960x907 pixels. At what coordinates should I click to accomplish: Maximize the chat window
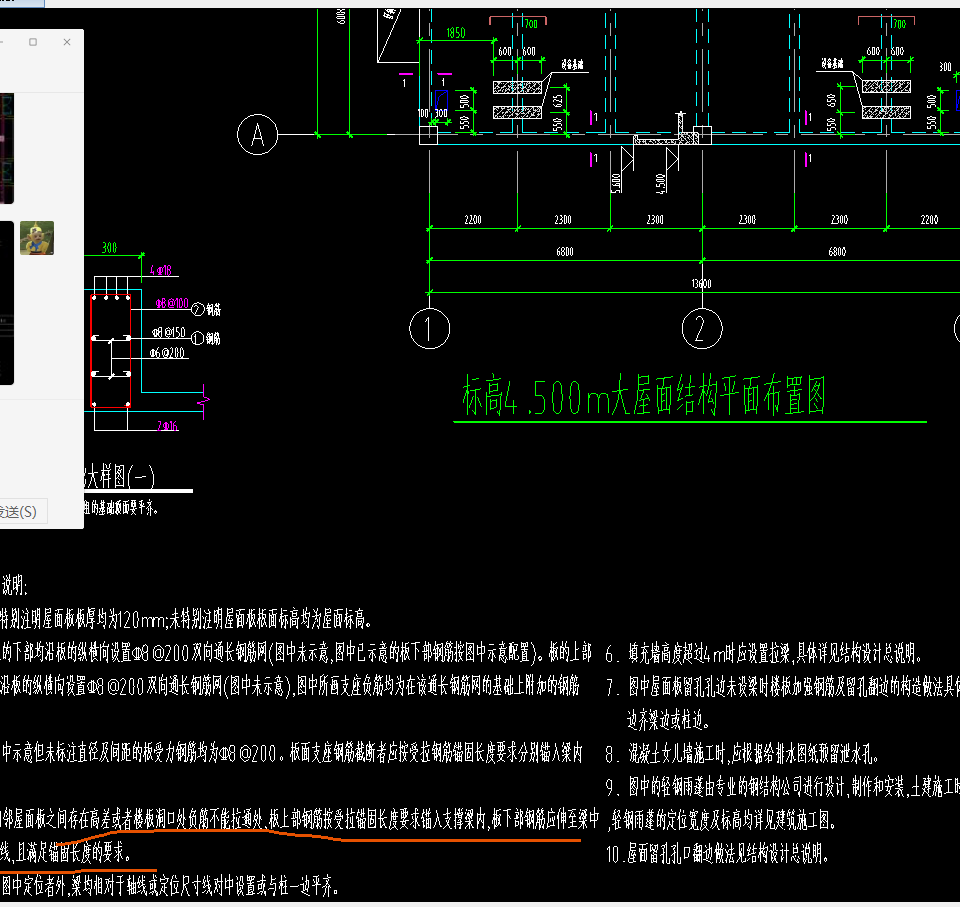click(33, 42)
